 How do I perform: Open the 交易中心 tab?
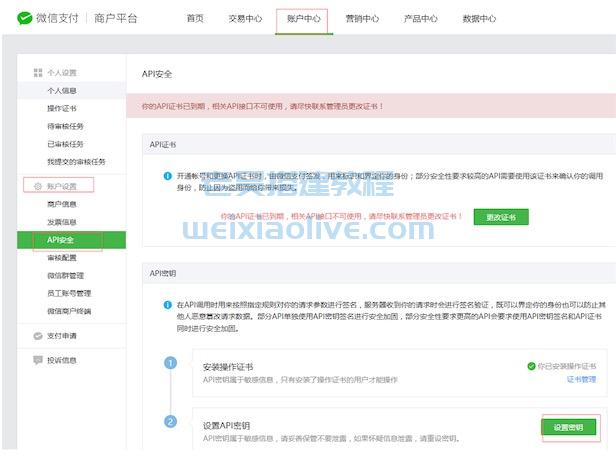click(x=245, y=18)
